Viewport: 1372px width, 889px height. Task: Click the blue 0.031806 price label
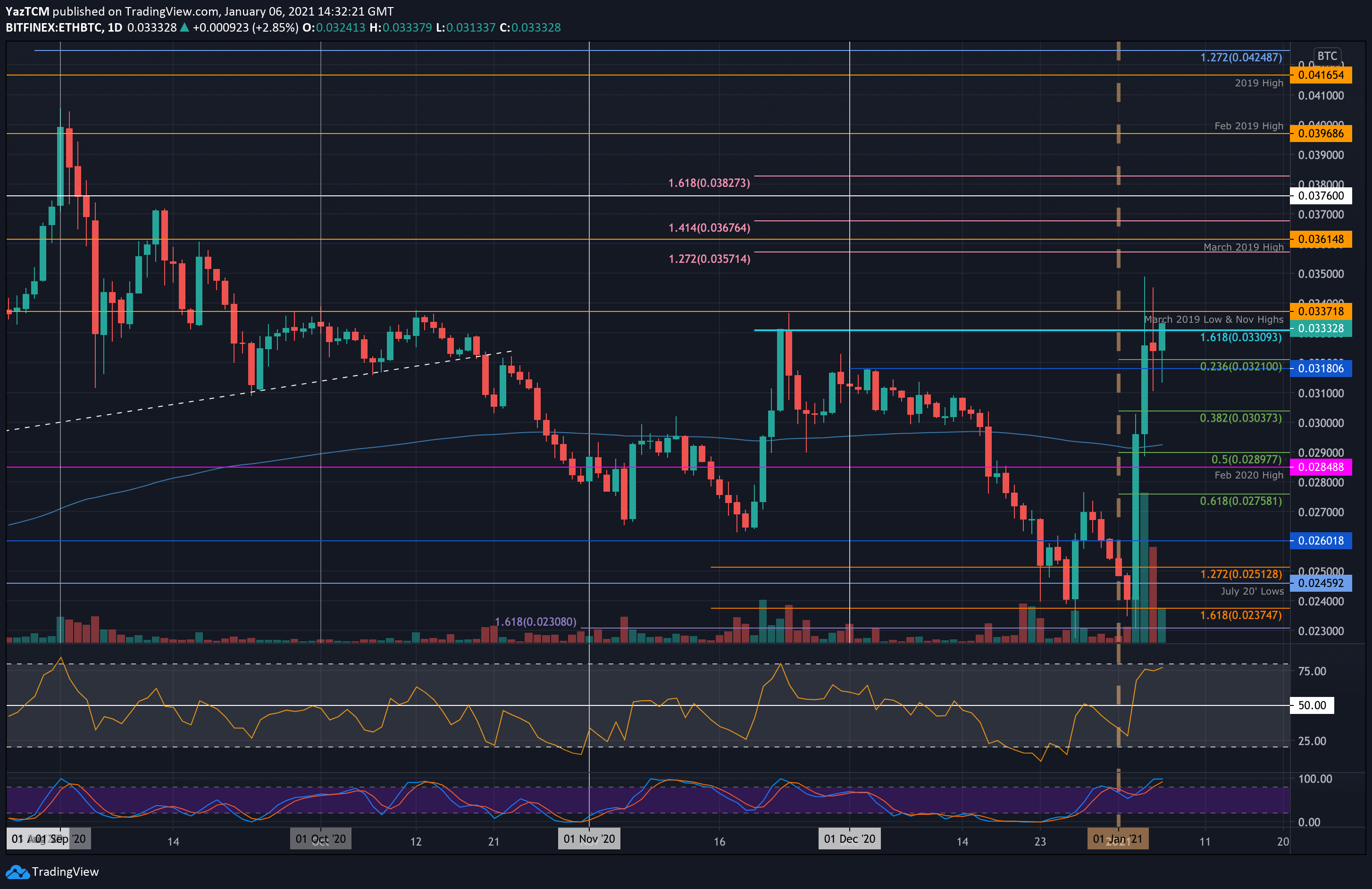pos(1320,369)
